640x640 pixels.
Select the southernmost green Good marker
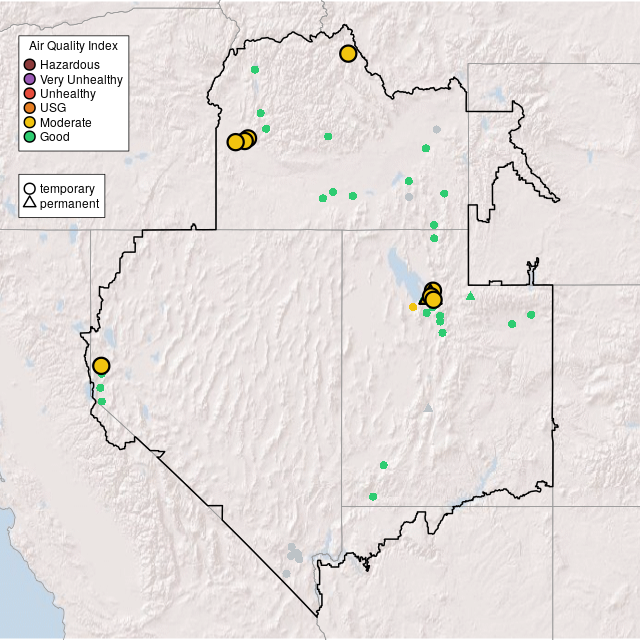373,496
